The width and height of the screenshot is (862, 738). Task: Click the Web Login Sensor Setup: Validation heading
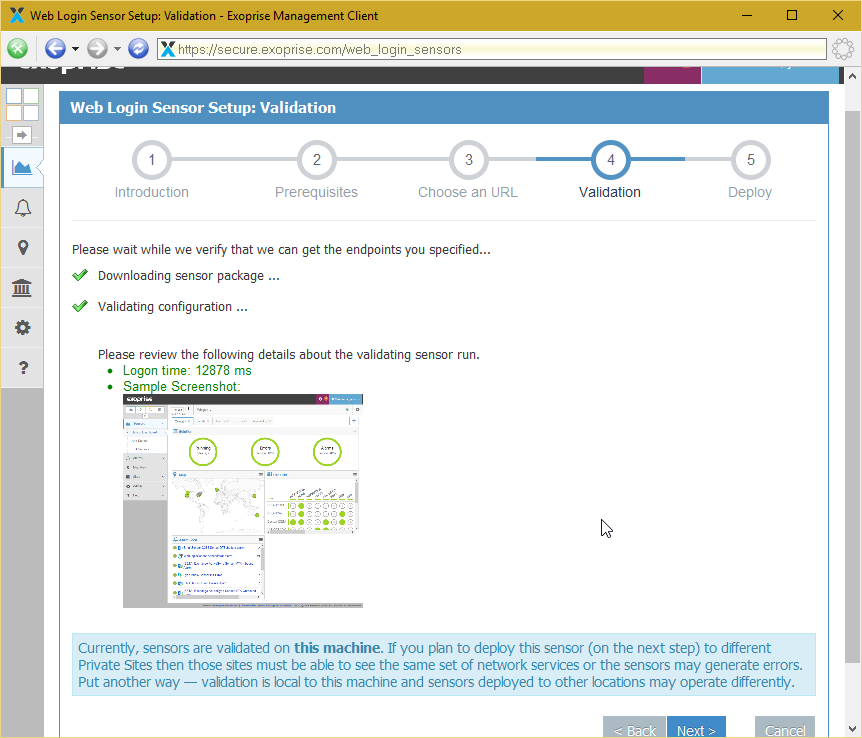203,108
